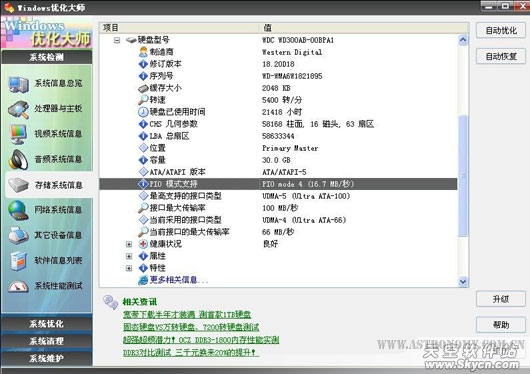This screenshot has height=374, width=530.
Task: Click info icon beside 容量
Action: pos(143,160)
